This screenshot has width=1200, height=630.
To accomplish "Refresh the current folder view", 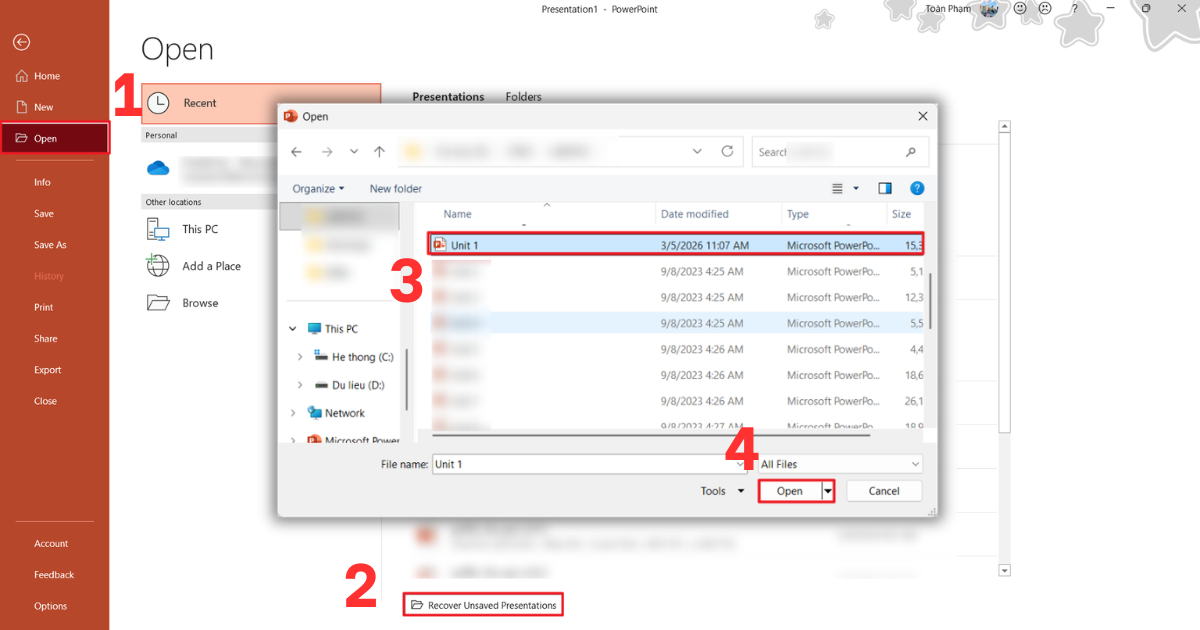I will pos(728,151).
